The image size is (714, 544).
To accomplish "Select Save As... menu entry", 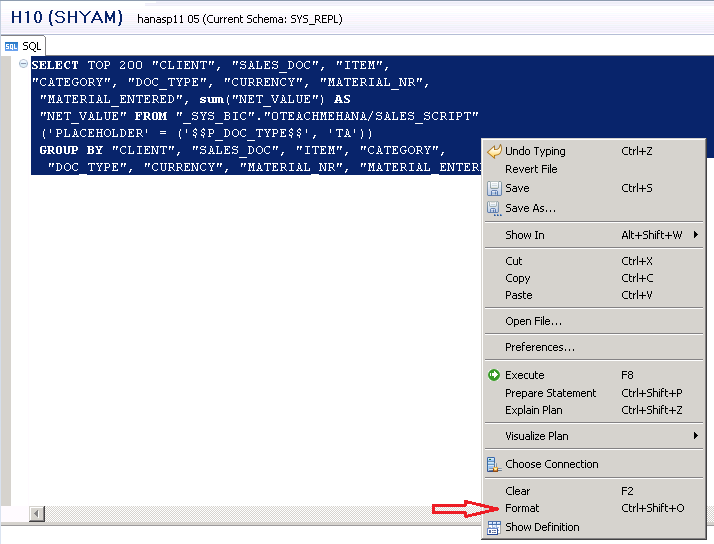I will click(594, 208).
